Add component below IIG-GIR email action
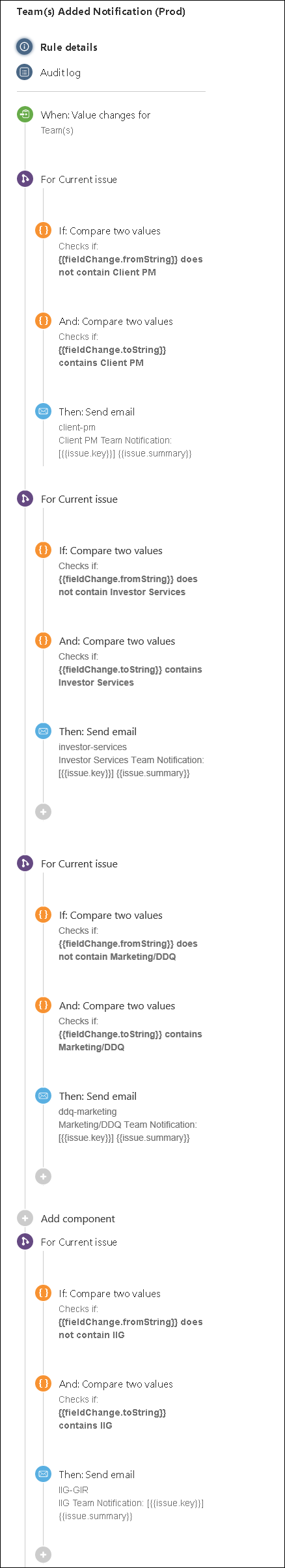The height and width of the screenshot is (1568, 285). tap(43, 1554)
